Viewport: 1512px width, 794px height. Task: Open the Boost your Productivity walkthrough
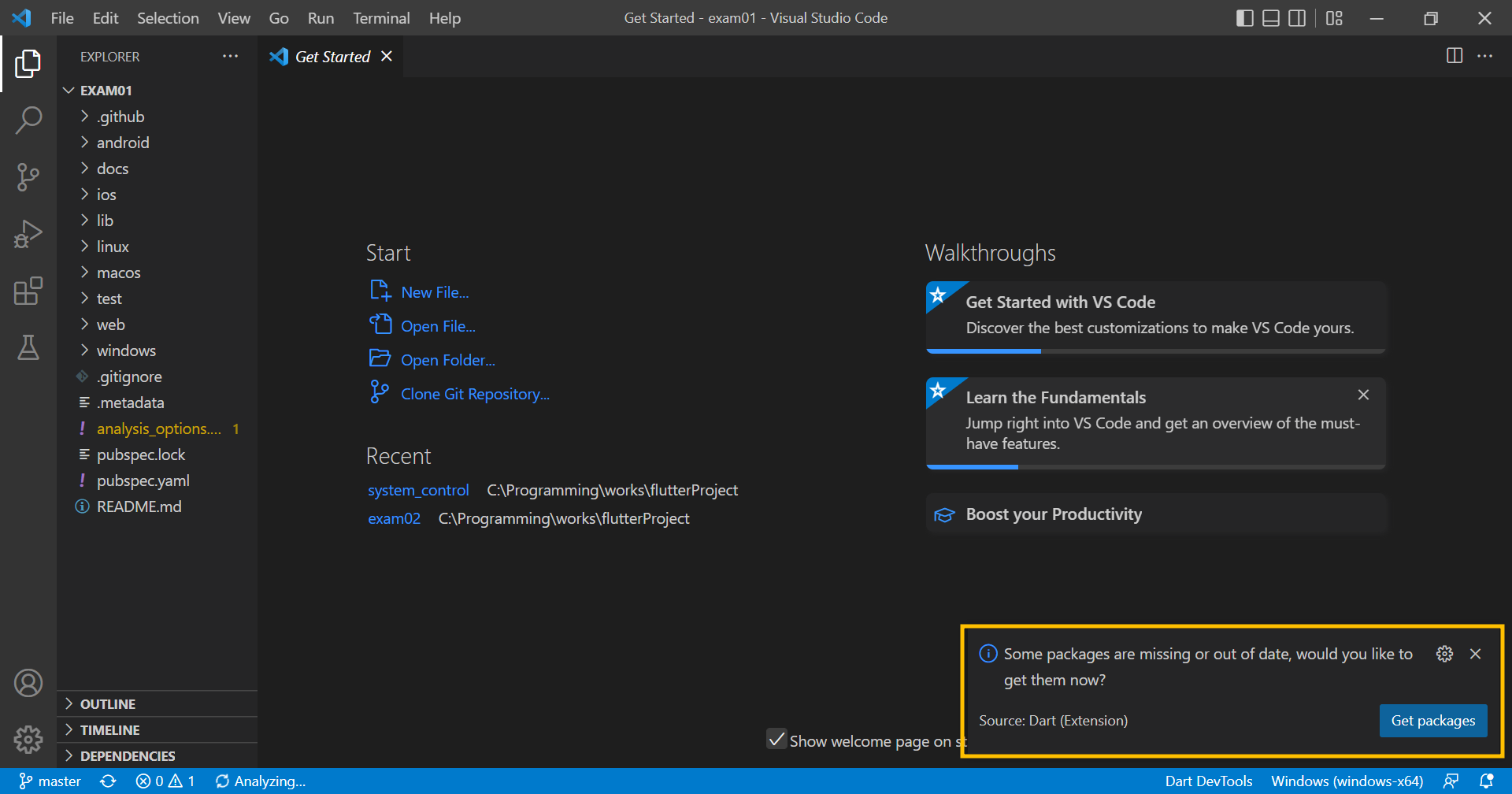[x=1155, y=514]
